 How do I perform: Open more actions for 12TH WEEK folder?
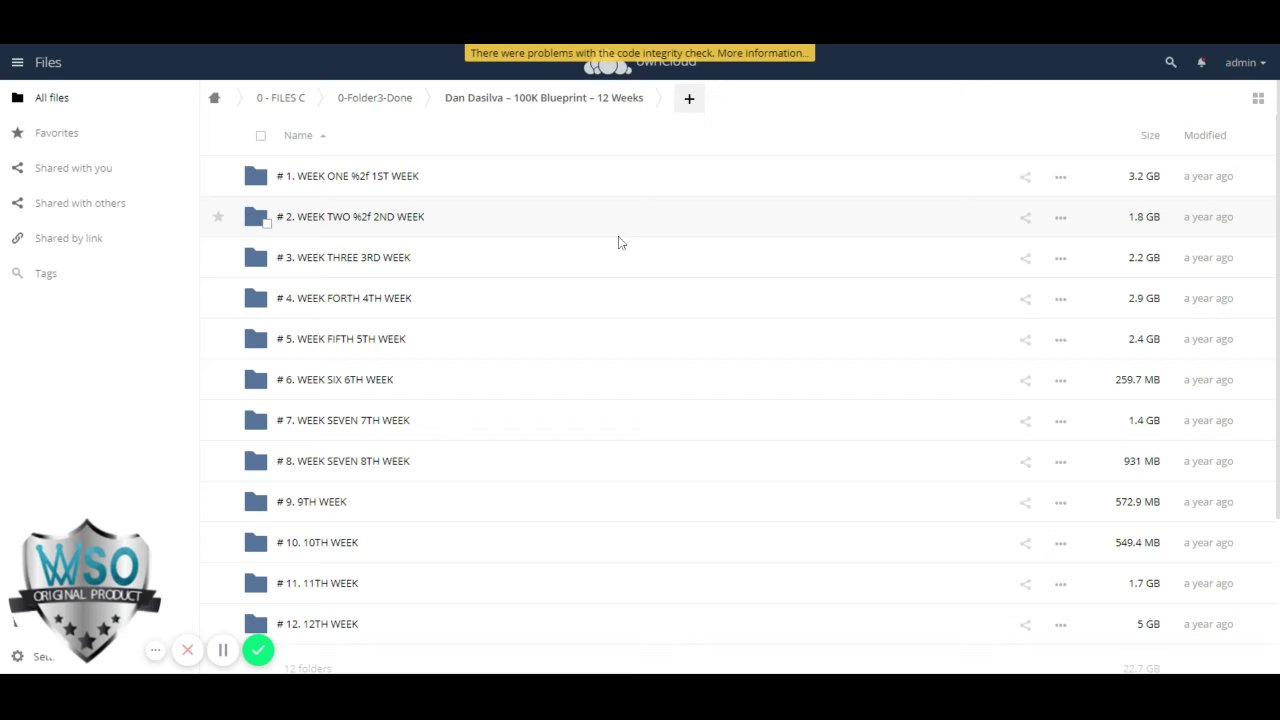(x=1060, y=625)
